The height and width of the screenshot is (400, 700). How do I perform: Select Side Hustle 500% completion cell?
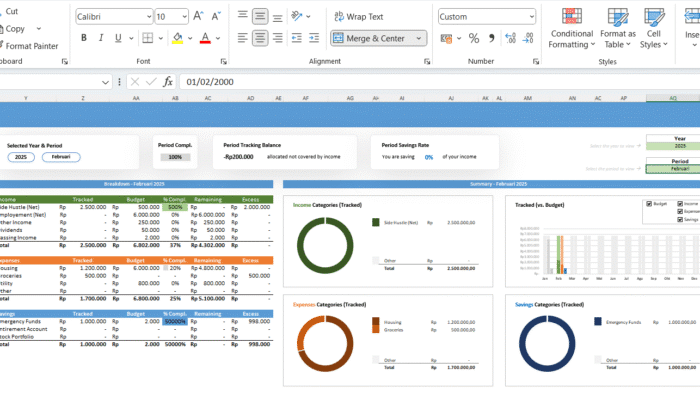point(175,207)
